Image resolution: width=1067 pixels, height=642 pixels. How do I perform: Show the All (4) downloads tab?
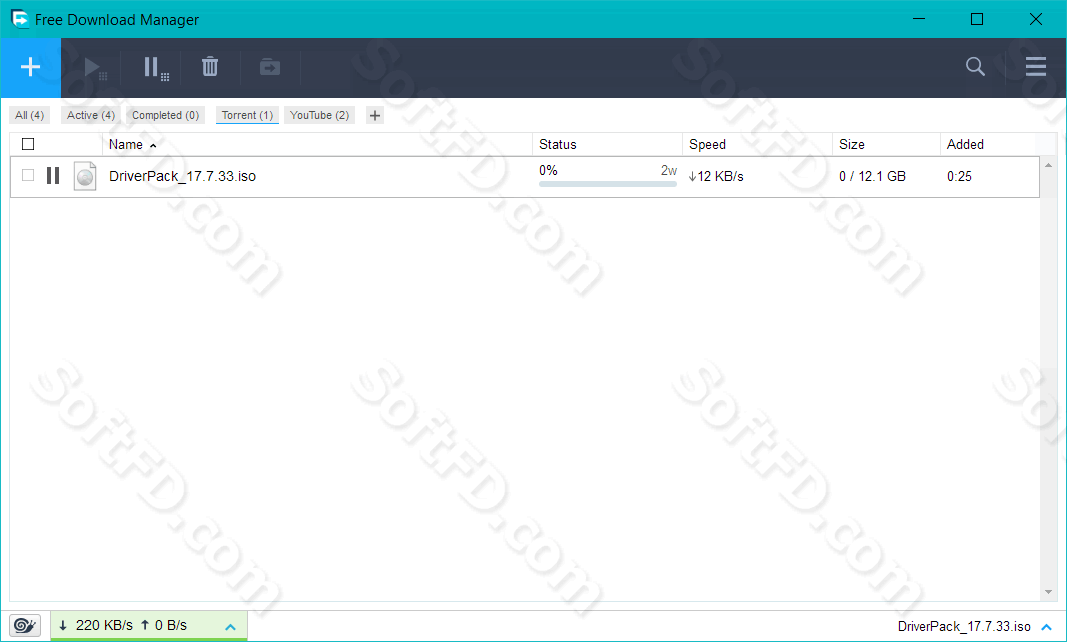click(x=29, y=115)
